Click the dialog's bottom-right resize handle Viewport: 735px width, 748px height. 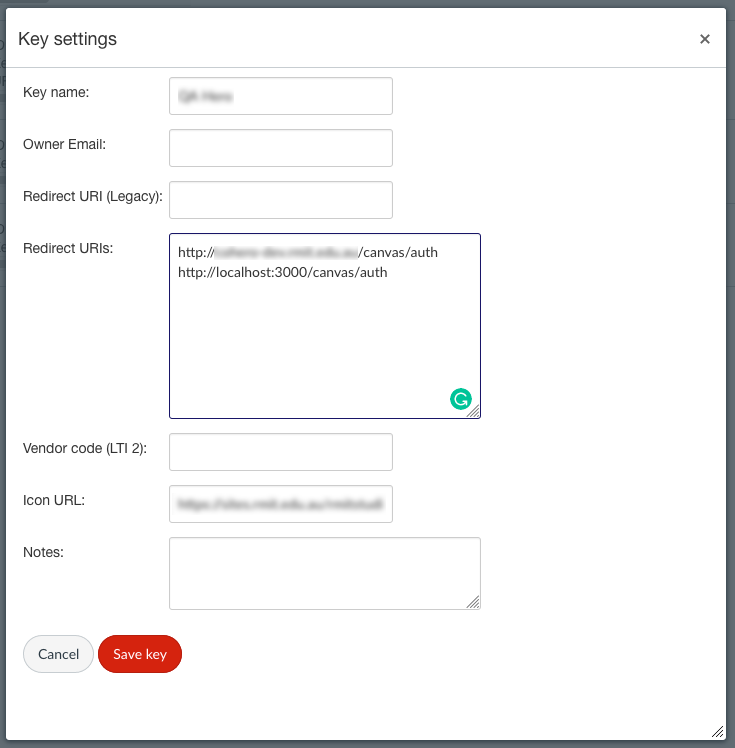[717, 732]
